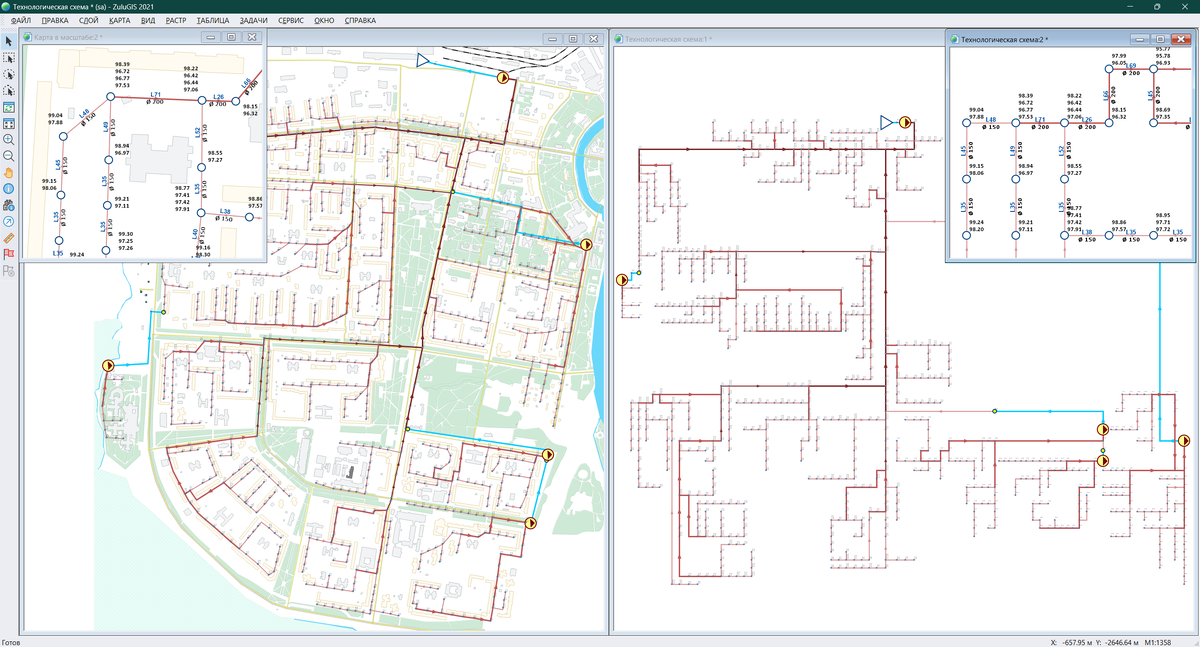
Task: Maximize the Карта в масштабе:2 window
Action: pos(231,37)
